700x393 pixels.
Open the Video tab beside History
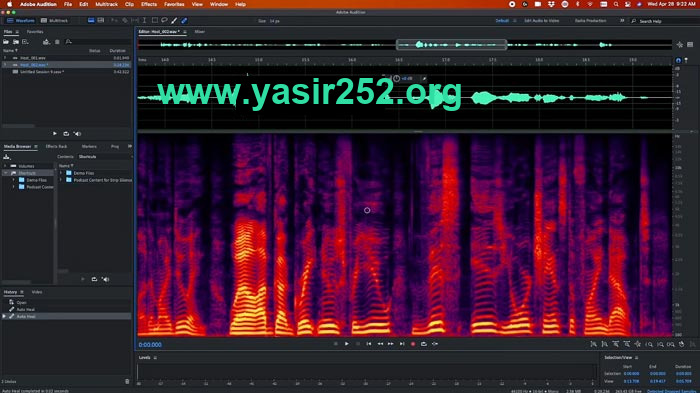(37, 292)
